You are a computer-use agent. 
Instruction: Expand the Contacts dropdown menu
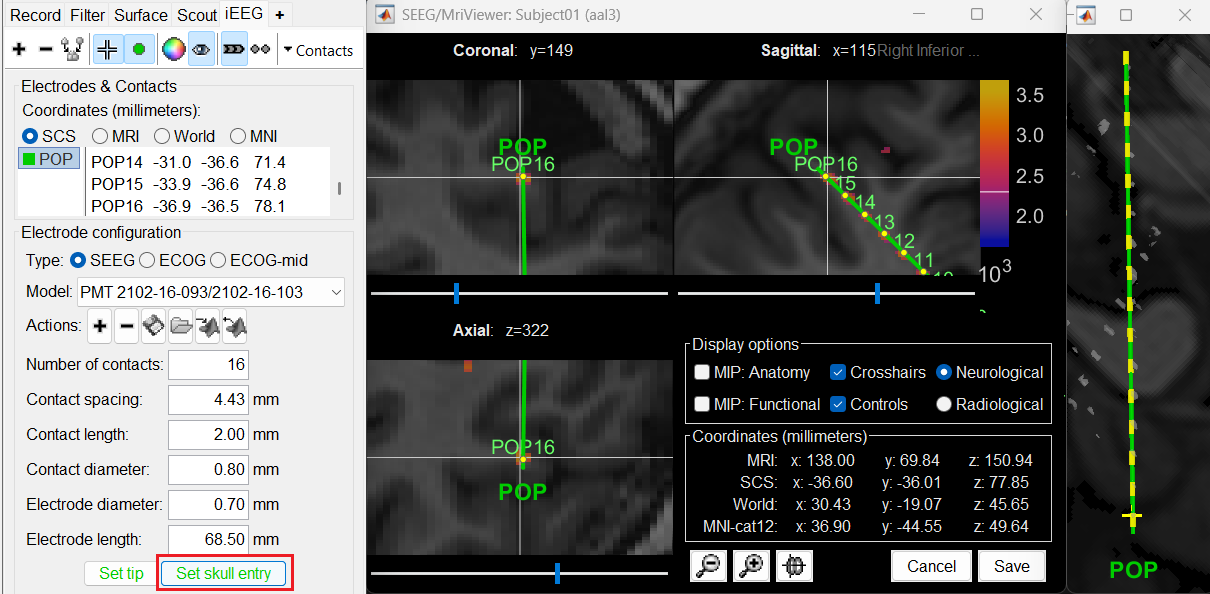click(317, 50)
